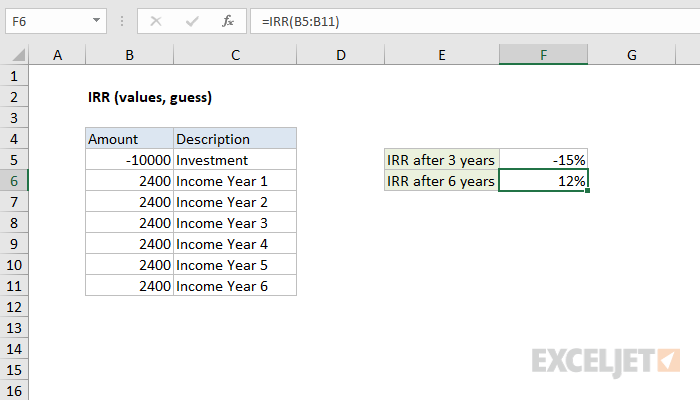Click the 'Income Year 1' cell

235,181
